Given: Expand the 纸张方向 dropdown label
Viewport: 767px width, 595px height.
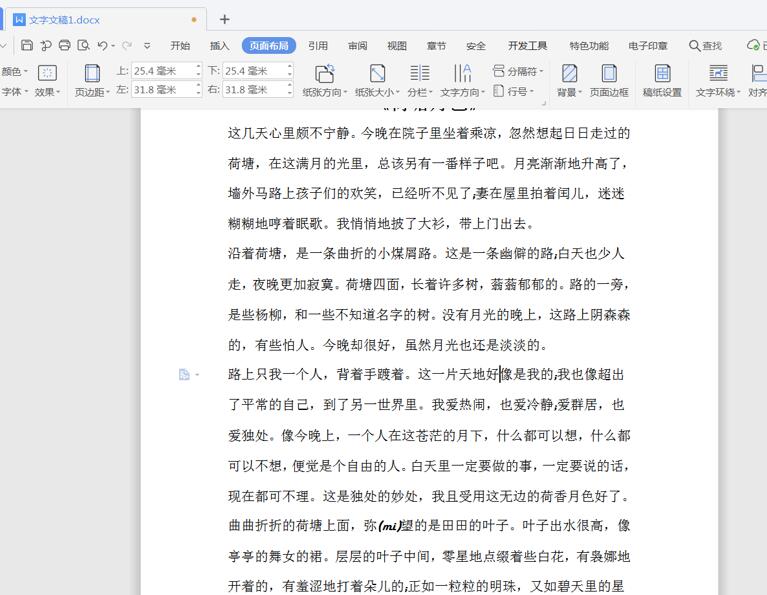Looking at the screenshot, I should [x=324, y=92].
